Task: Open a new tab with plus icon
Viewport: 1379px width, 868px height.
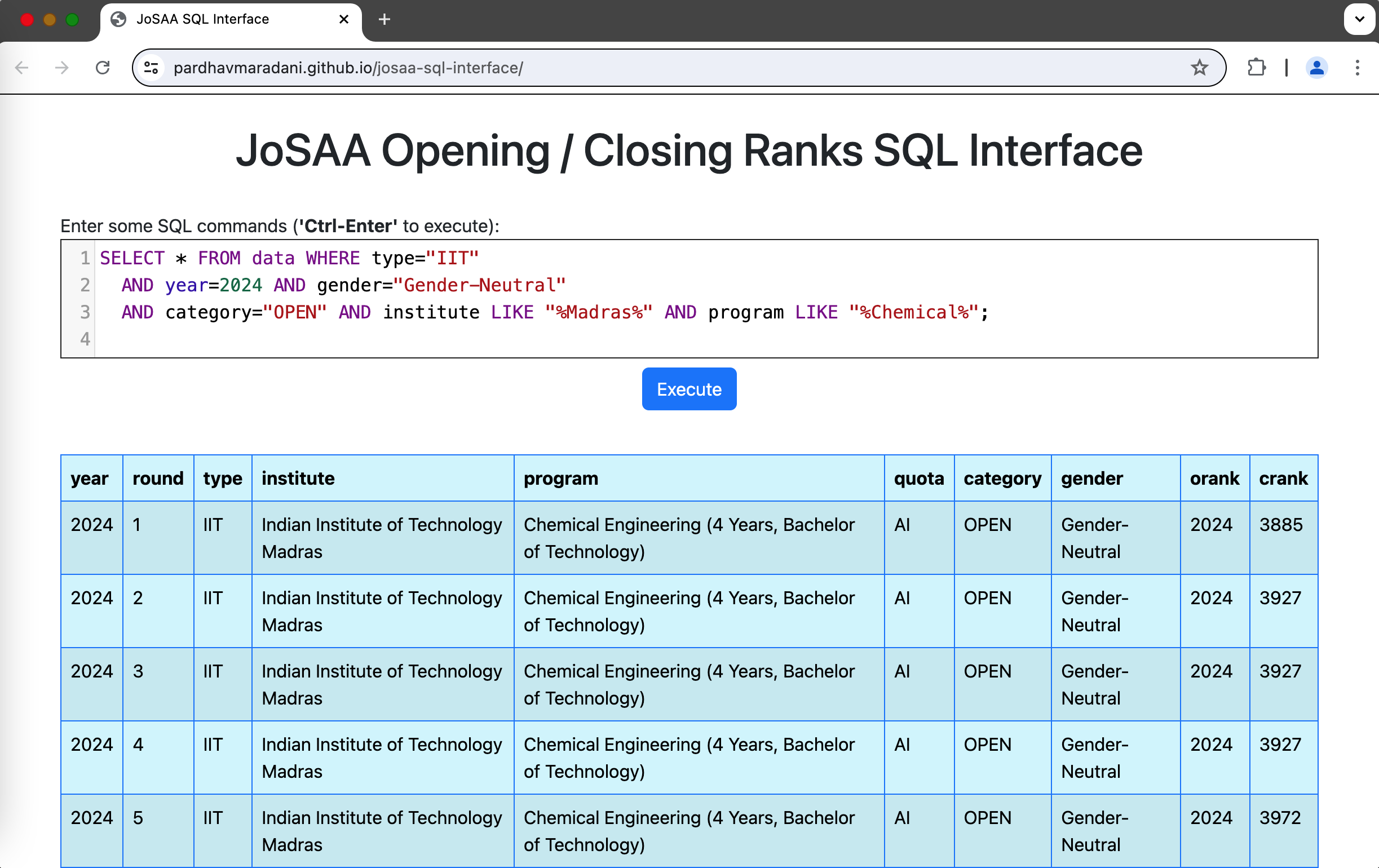Action: (x=384, y=20)
